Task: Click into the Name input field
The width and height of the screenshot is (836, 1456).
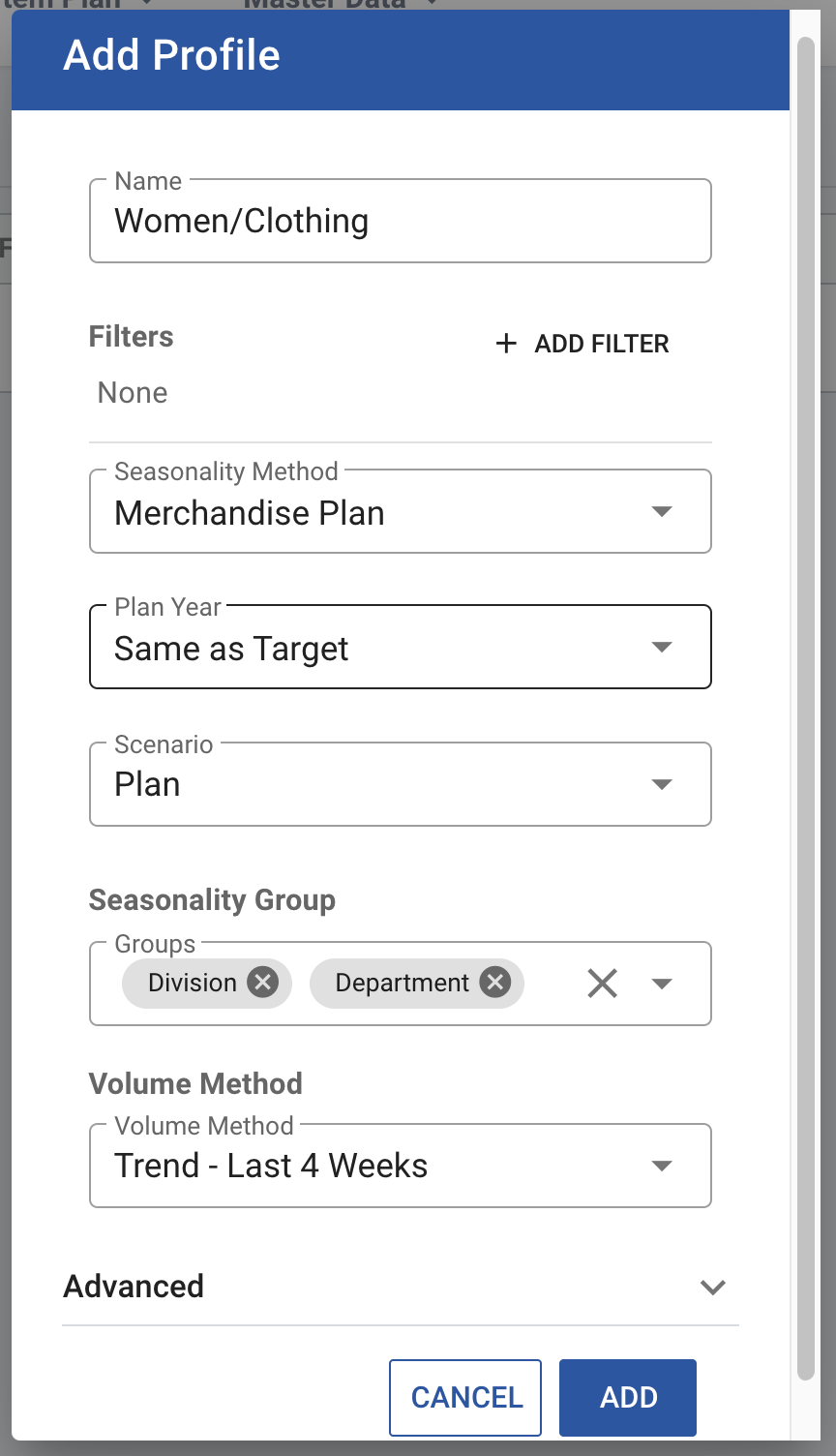Action: (x=401, y=221)
